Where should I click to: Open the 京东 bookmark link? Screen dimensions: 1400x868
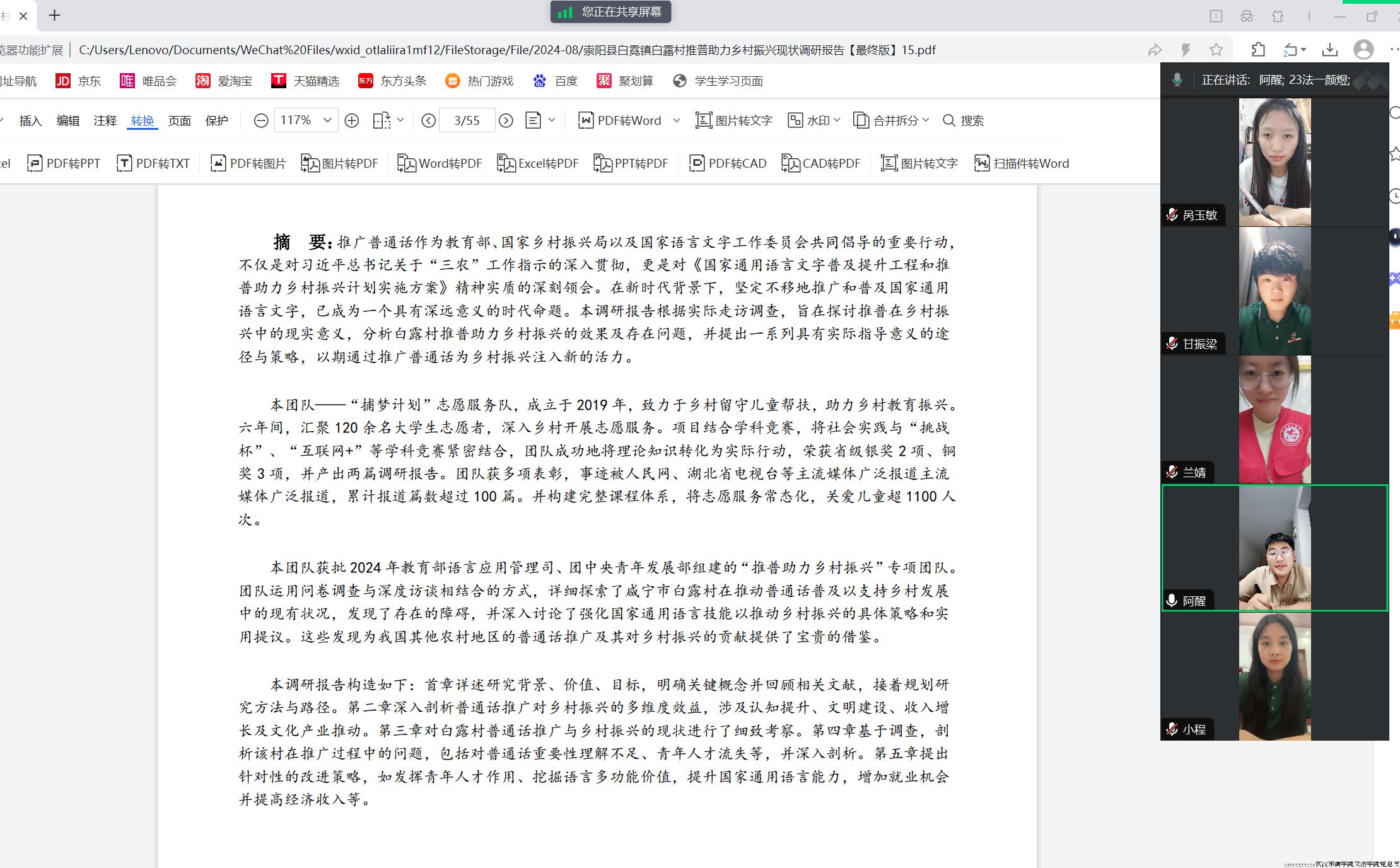tap(79, 81)
